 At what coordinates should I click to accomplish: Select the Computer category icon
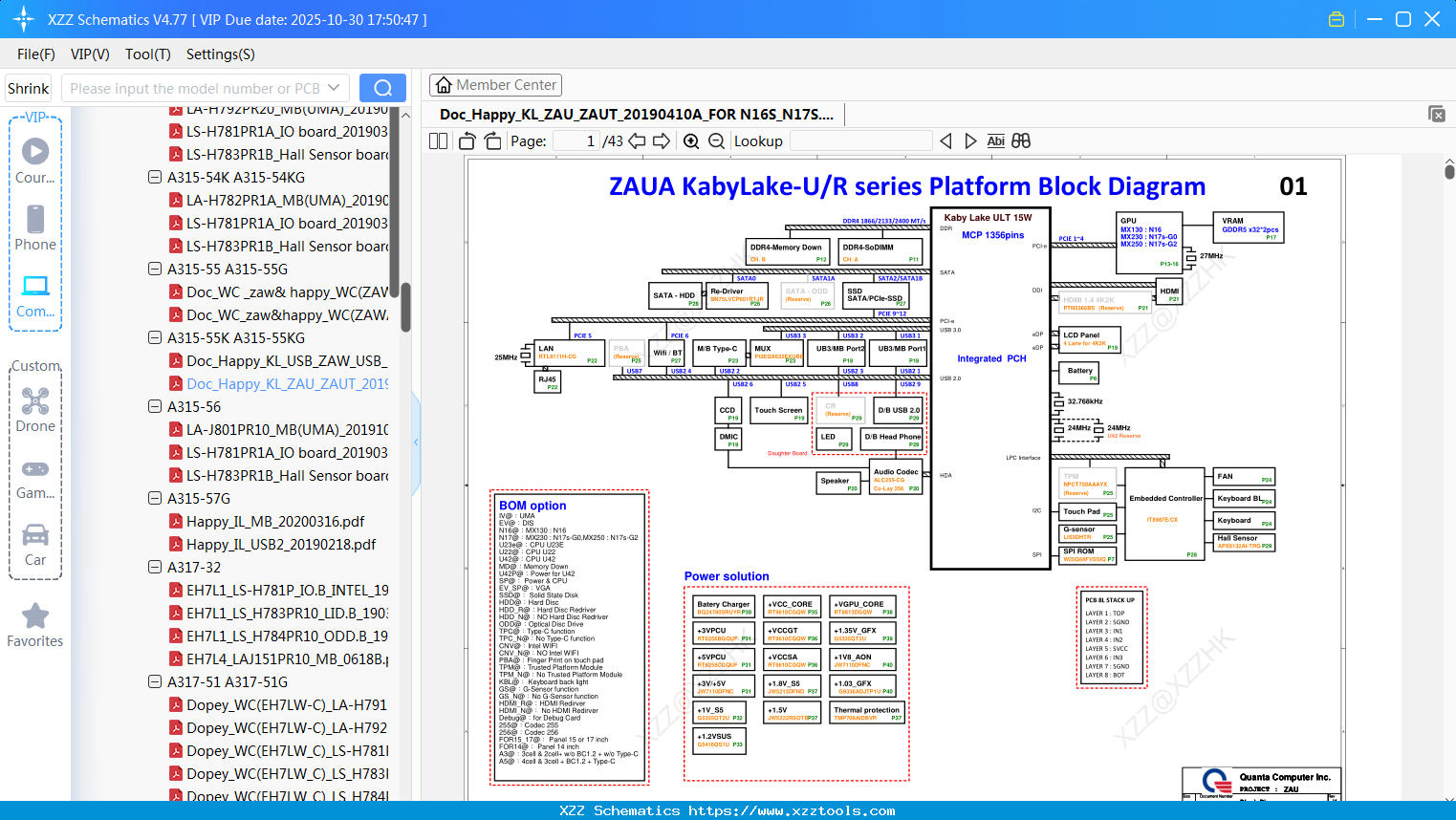click(35, 295)
